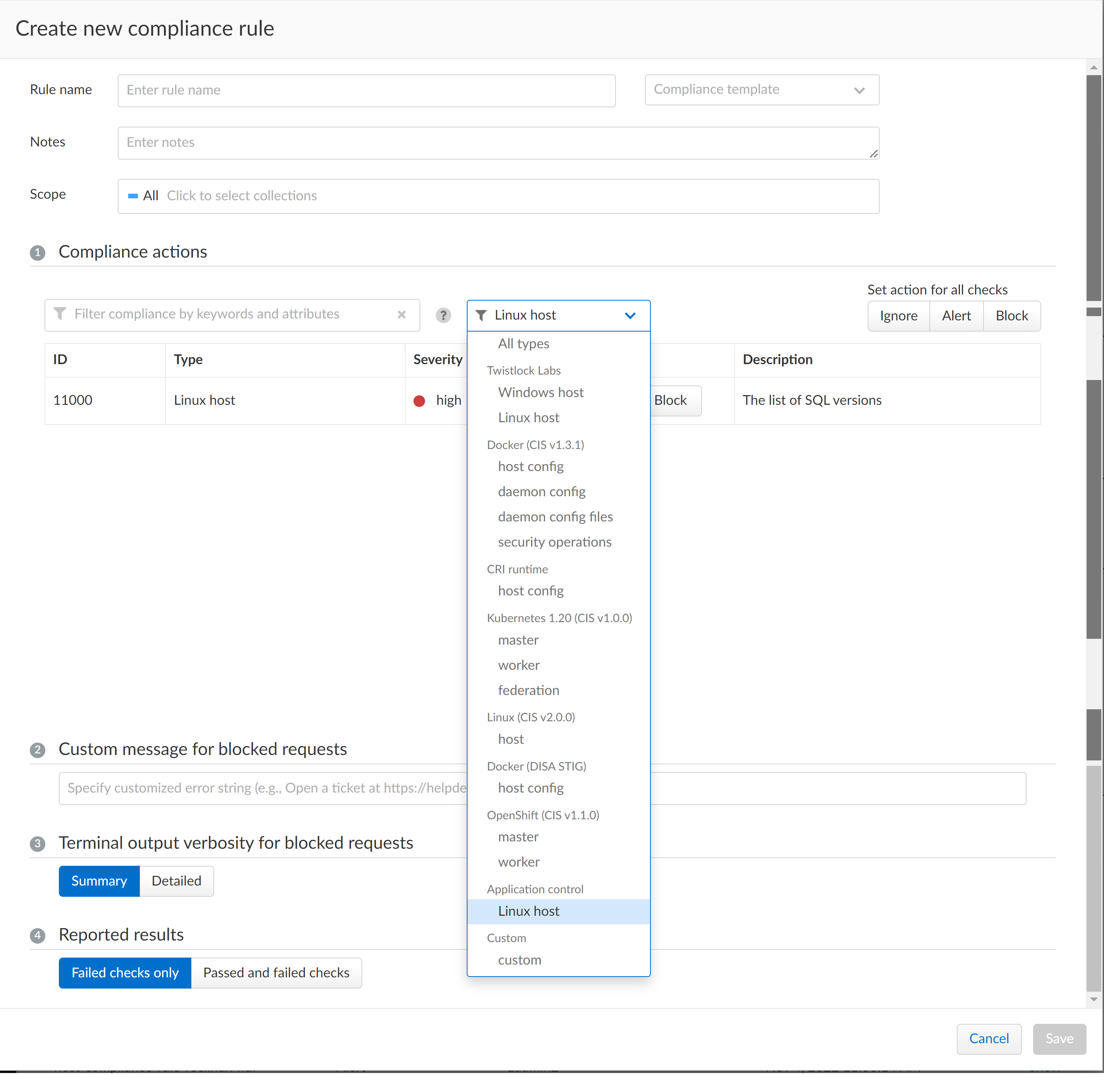Clear the compliance filter with the X
Image resolution: width=1104 pixels, height=1092 pixels.
pyautogui.click(x=401, y=314)
